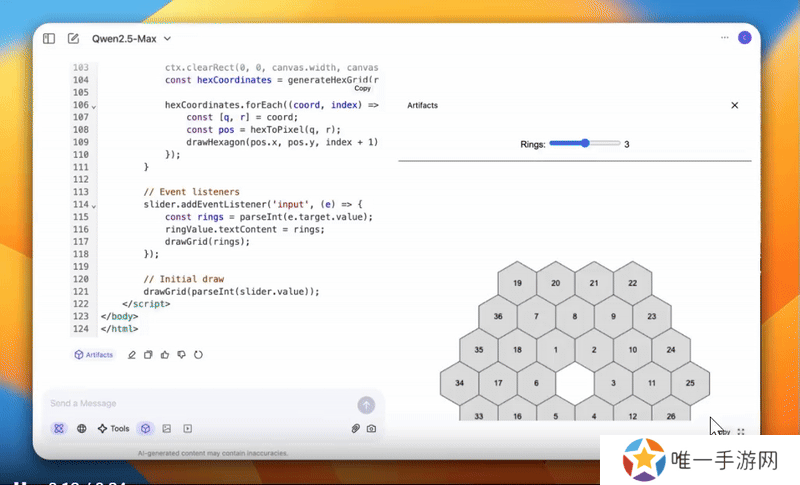This screenshot has height=485, width=800.
Task: Toggle the Artifacts cube mode
Action: (x=145, y=428)
